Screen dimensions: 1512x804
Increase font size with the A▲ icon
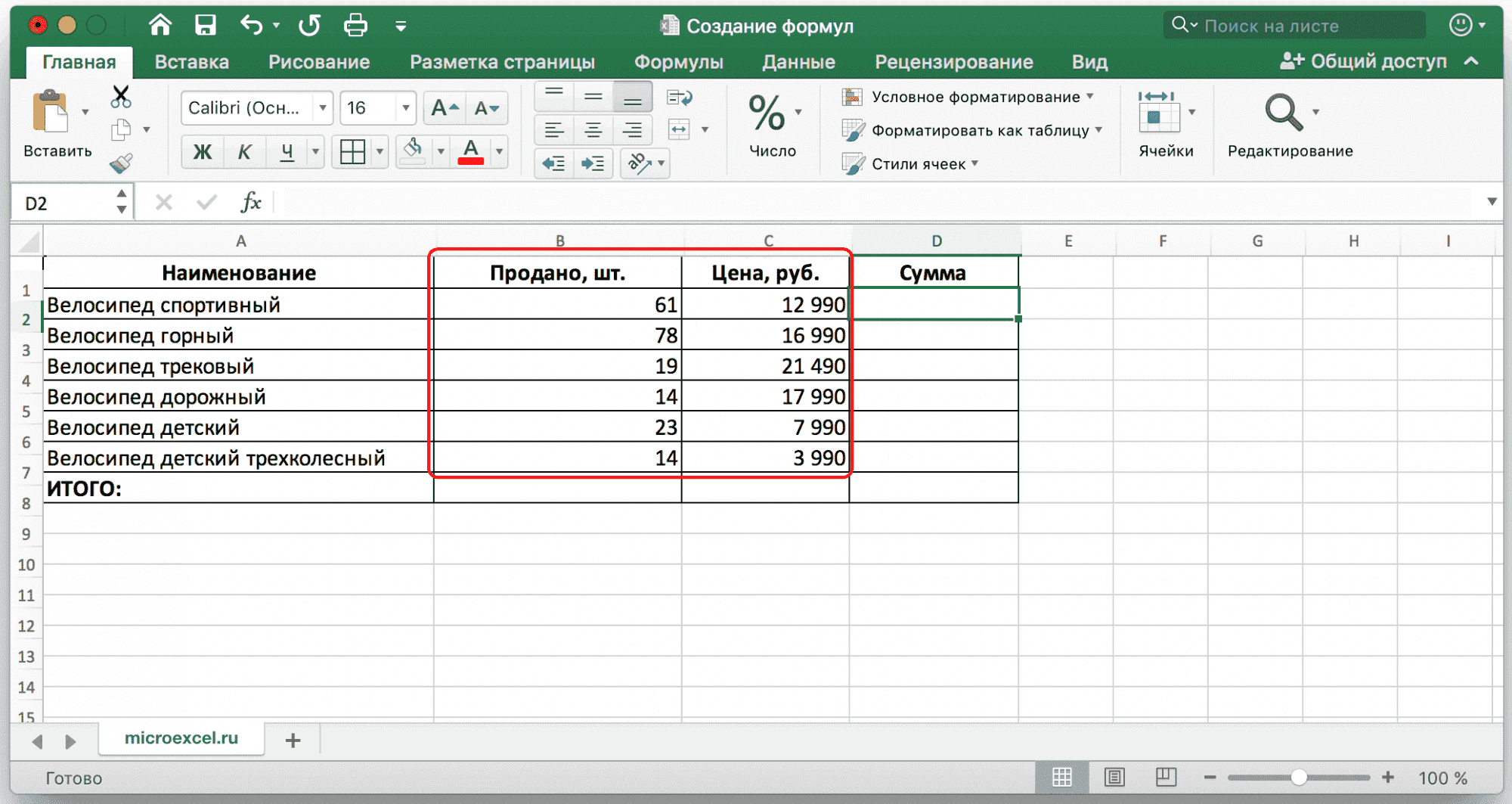coord(445,108)
